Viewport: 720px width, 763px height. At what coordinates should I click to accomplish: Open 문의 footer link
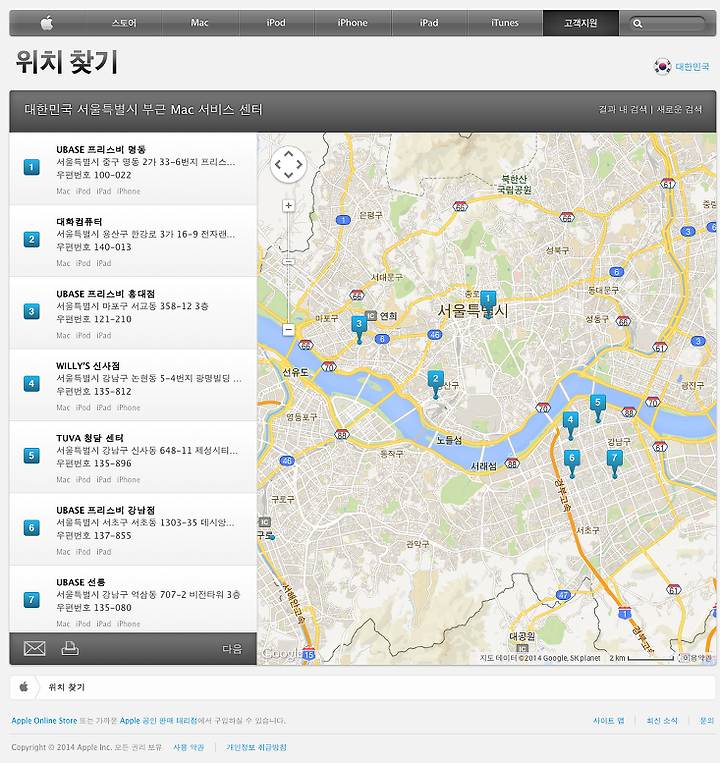[707, 721]
